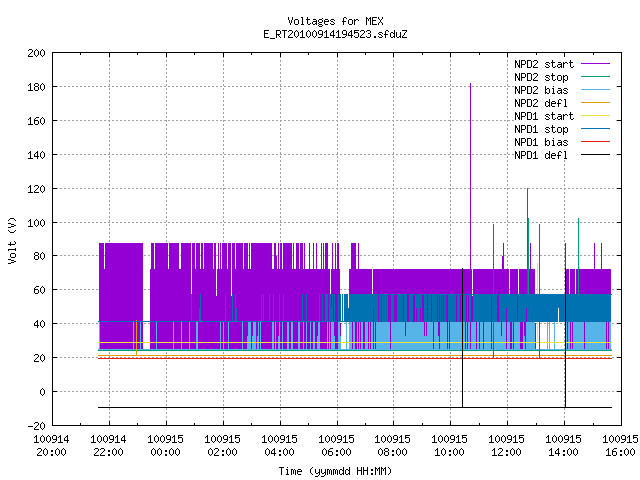Click the black NPD1 defl legend line
The width and height of the screenshot is (640, 480).
[596, 155]
